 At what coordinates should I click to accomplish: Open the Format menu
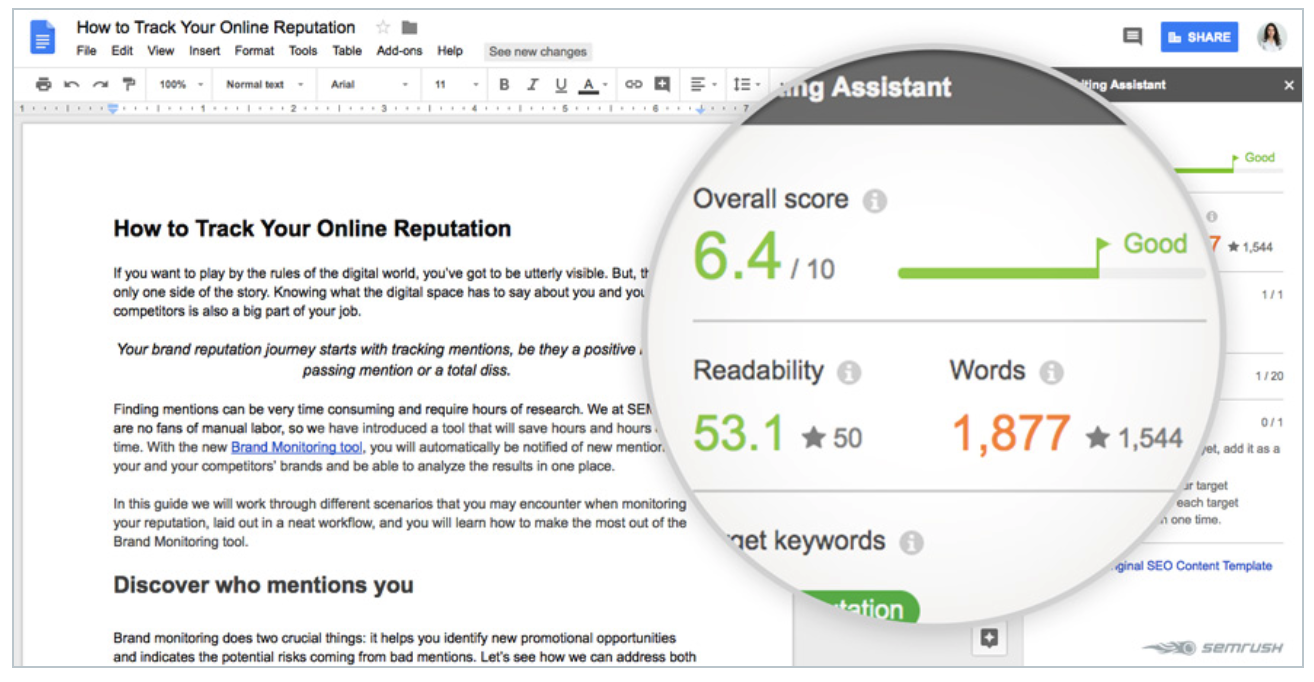[x=254, y=51]
